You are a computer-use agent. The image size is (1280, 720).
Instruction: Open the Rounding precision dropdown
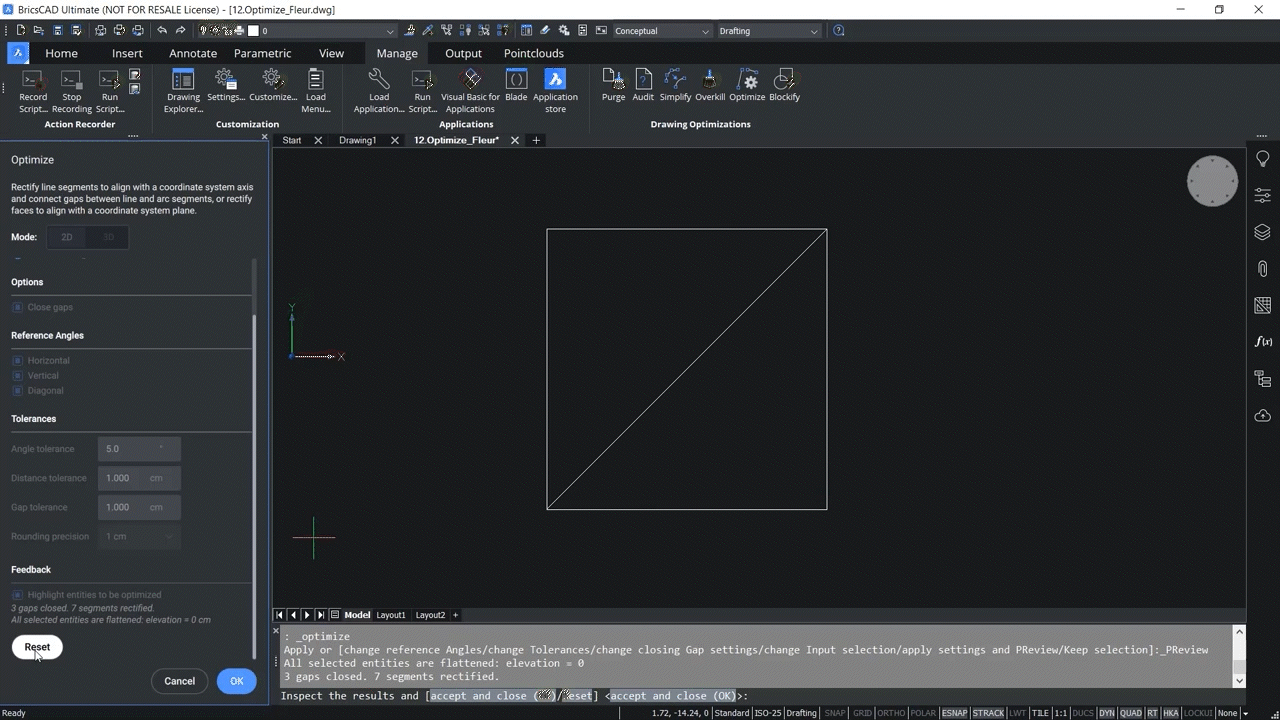click(139, 536)
